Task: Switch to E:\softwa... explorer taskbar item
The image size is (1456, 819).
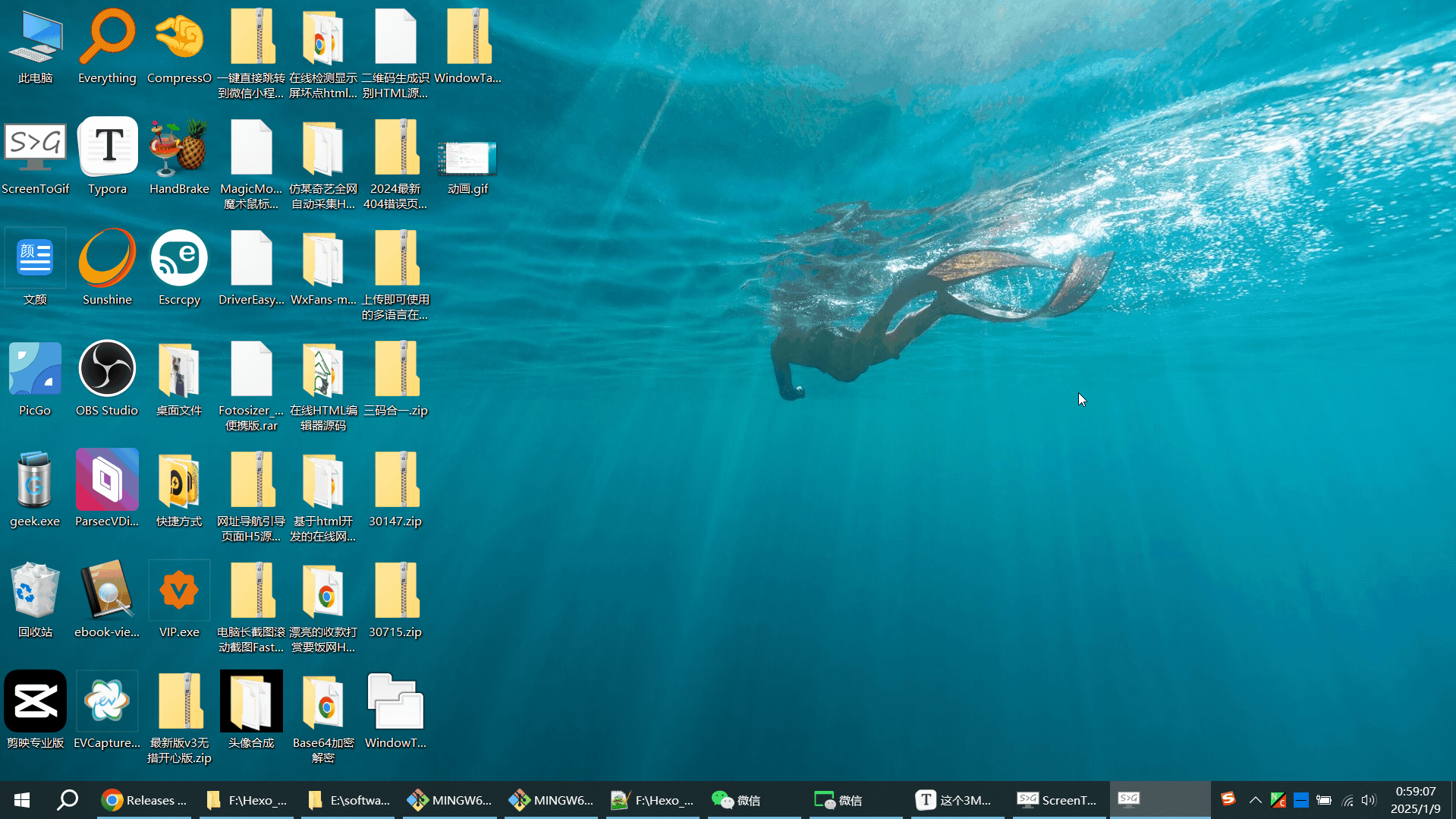Action: pos(348,800)
